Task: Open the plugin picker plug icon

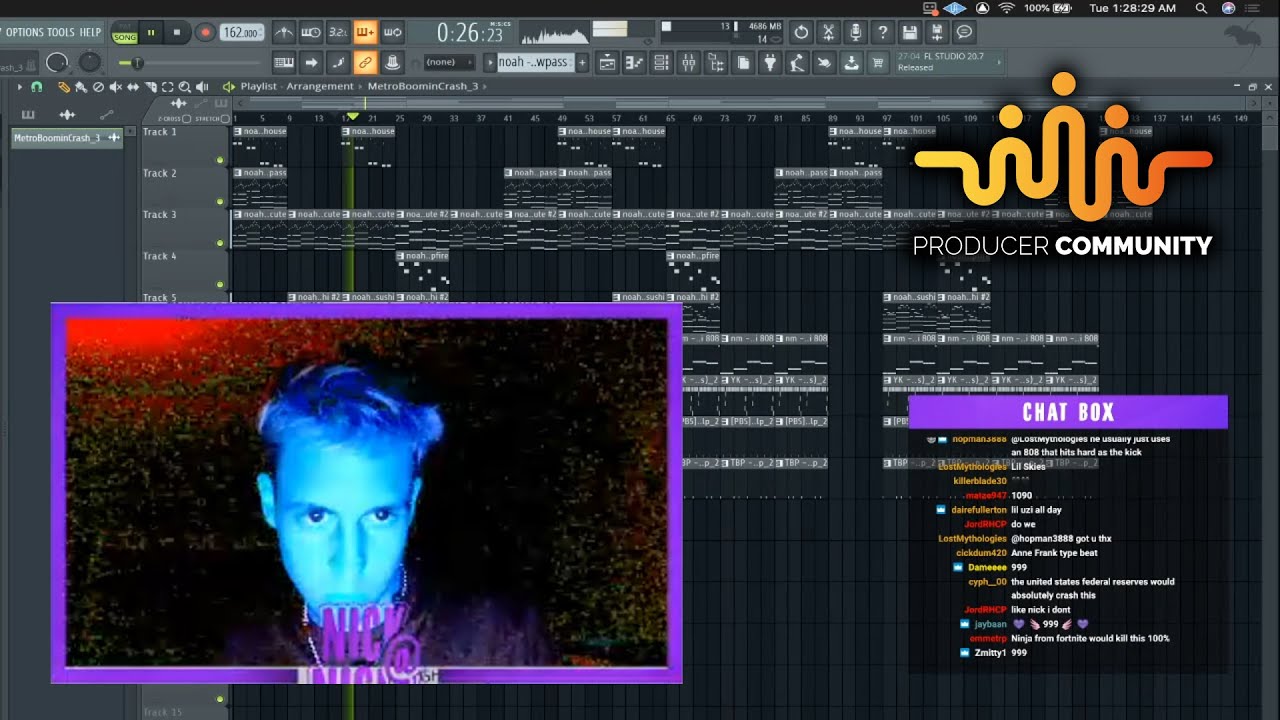Action: click(x=769, y=62)
